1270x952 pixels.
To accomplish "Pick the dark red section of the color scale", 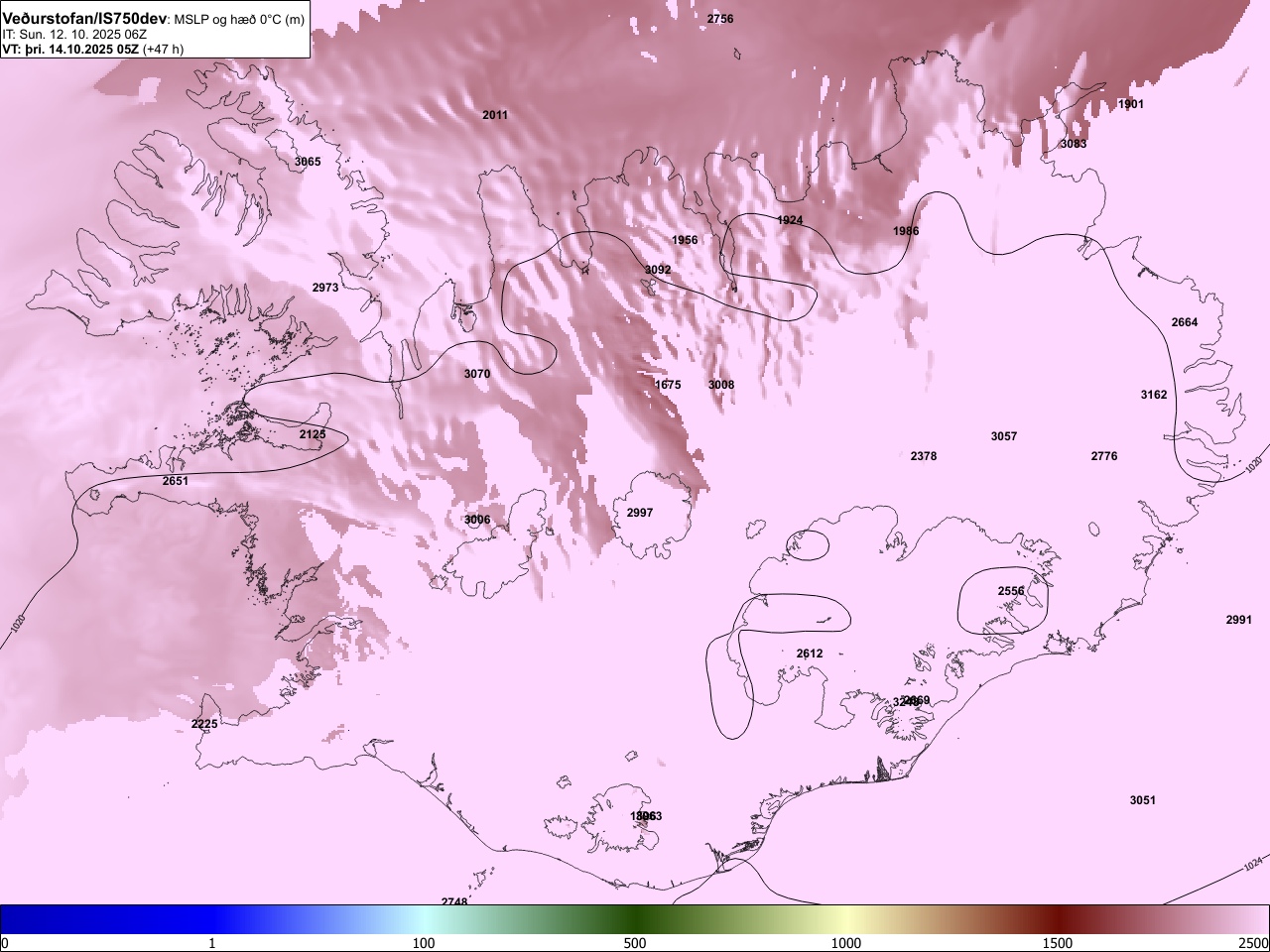I will click(1058, 919).
